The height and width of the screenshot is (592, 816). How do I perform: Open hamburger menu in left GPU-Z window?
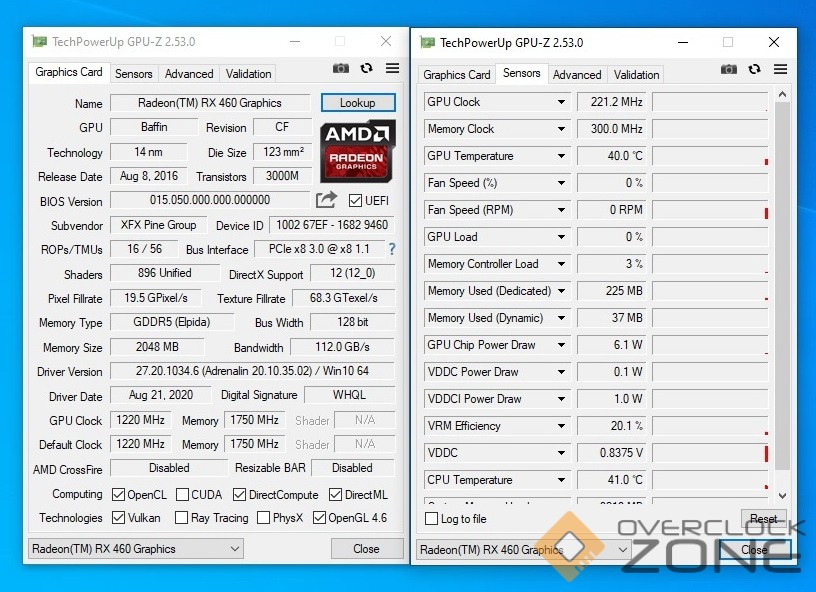pyautogui.click(x=392, y=68)
